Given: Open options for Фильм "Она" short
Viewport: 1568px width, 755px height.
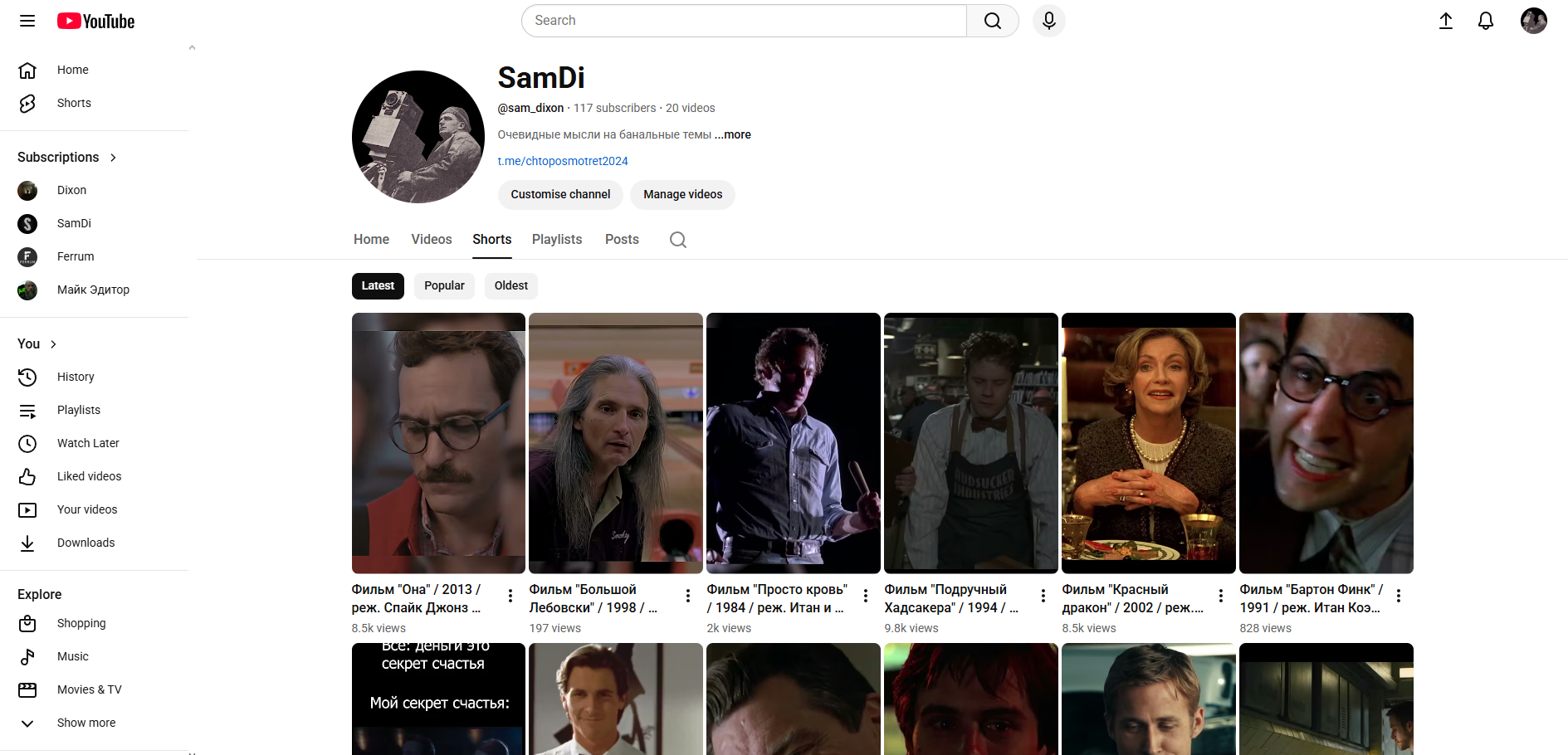Looking at the screenshot, I should click(510, 596).
